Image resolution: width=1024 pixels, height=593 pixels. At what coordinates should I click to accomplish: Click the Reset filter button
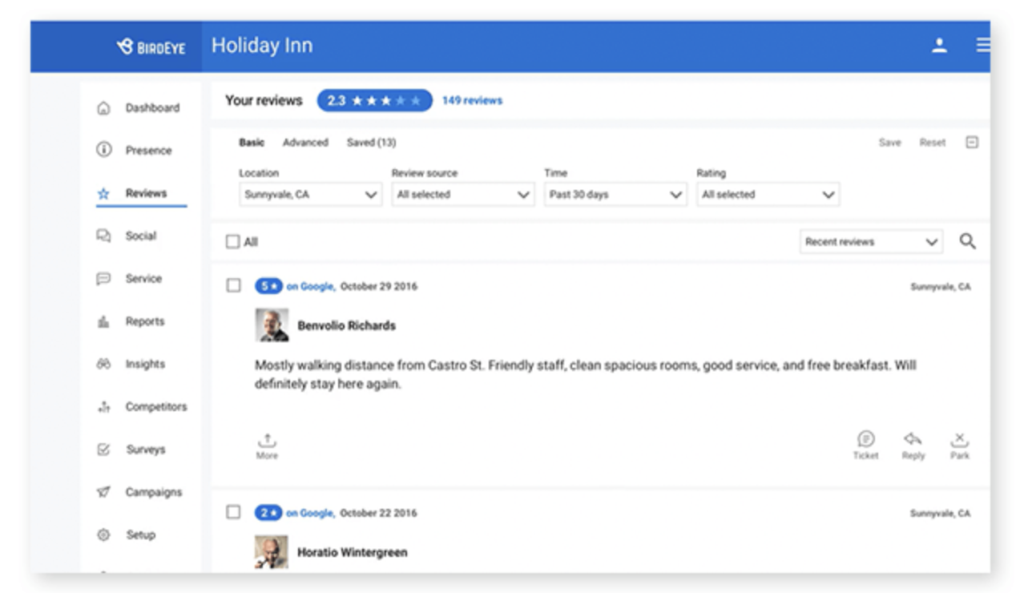[932, 142]
